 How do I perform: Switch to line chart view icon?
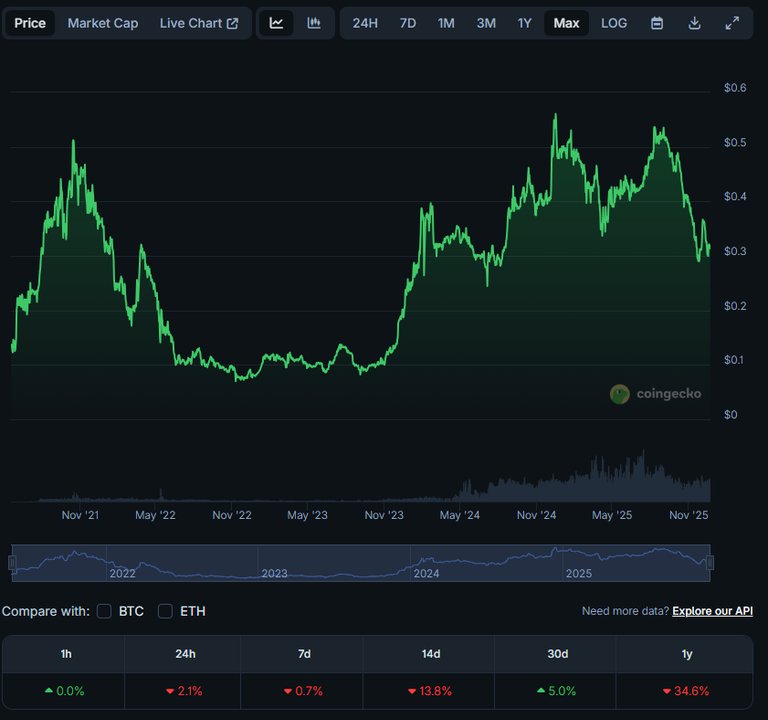click(277, 23)
